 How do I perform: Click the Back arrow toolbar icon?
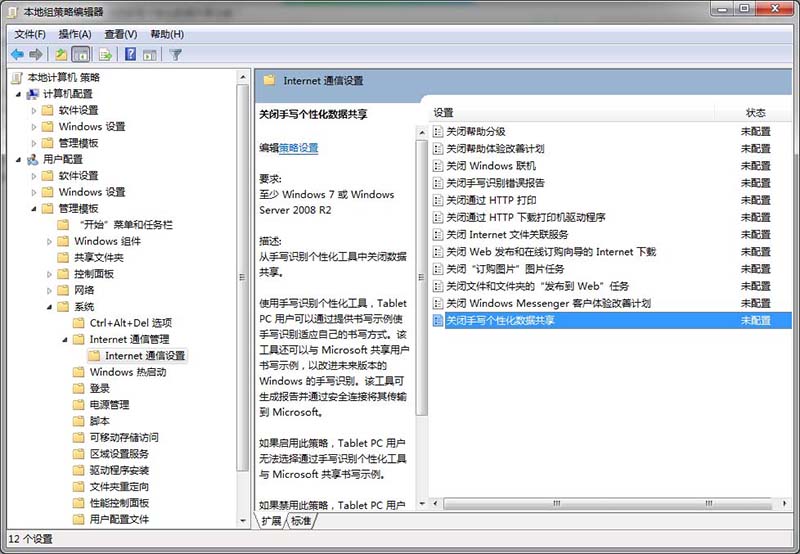click(x=17, y=54)
